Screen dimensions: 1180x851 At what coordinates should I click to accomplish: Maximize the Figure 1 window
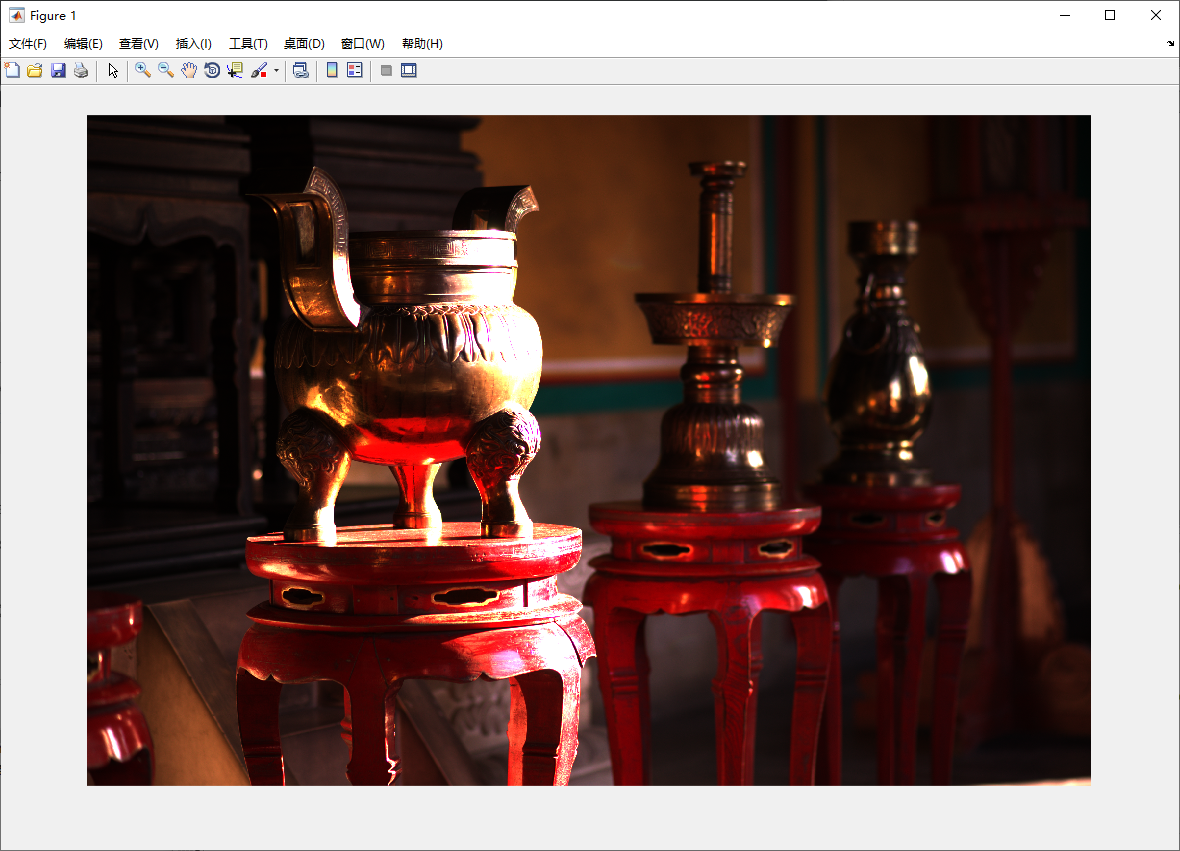coord(1110,15)
